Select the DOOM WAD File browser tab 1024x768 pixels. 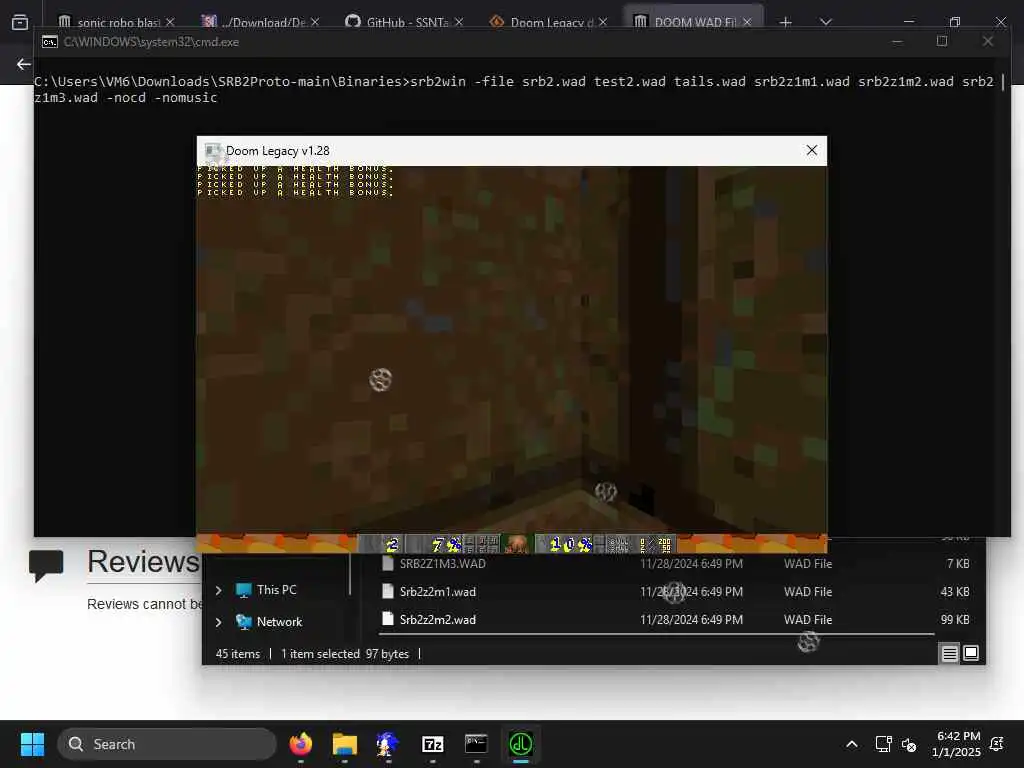(x=695, y=22)
